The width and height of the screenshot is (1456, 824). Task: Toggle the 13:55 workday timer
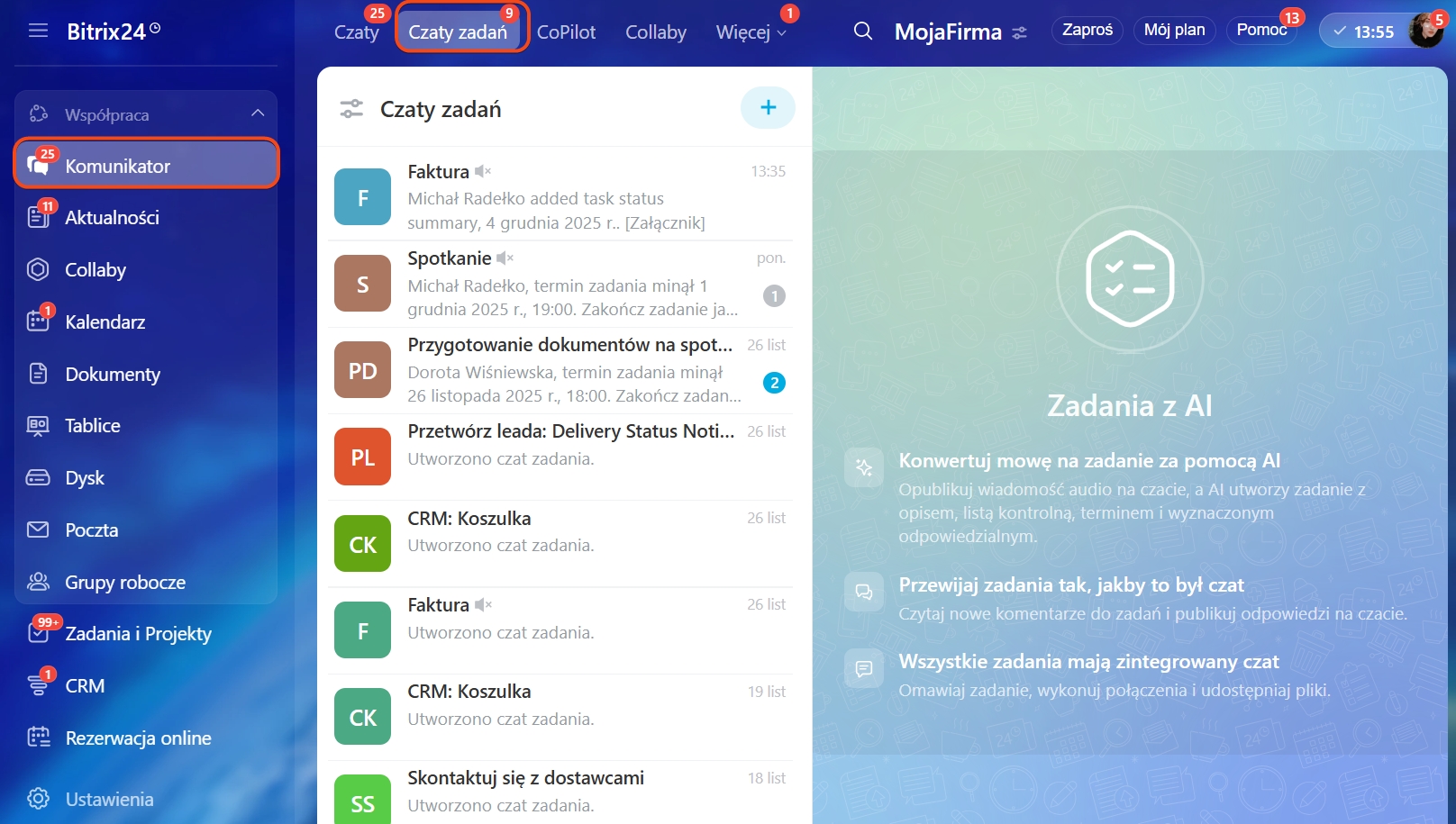pyautogui.click(x=1364, y=32)
